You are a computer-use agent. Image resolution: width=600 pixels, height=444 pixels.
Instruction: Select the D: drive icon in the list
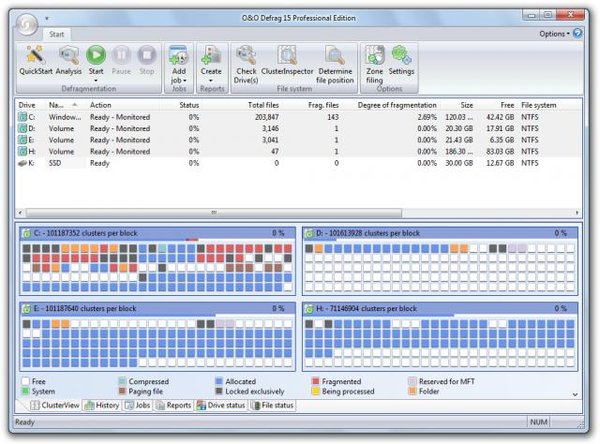23,129
